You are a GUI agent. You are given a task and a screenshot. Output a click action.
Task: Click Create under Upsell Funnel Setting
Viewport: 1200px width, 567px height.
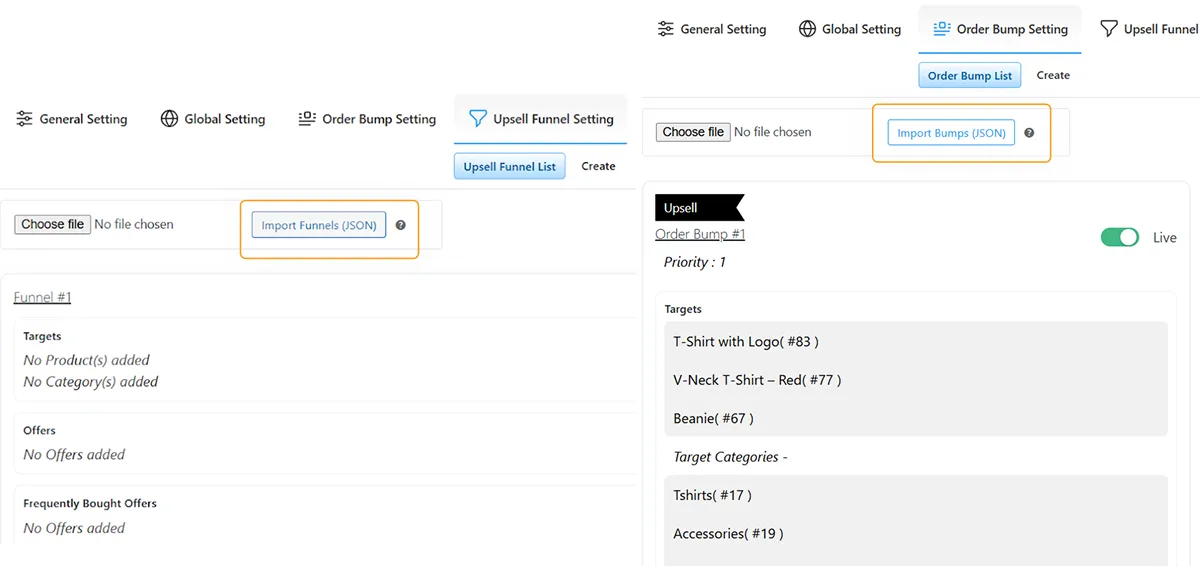(598, 166)
